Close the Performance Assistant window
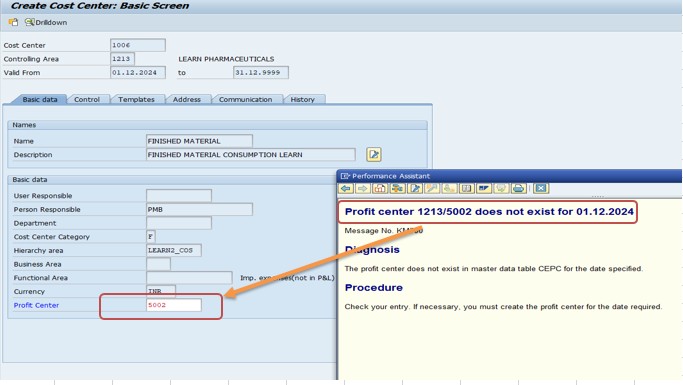The width and height of the screenshot is (683, 385). [x=541, y=188]
